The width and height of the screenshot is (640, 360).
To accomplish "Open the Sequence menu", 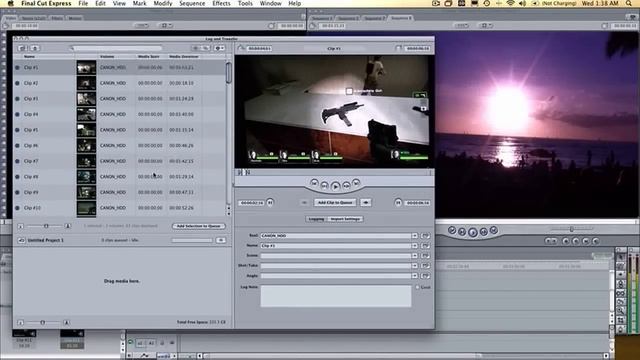I will tap(192, 3).
